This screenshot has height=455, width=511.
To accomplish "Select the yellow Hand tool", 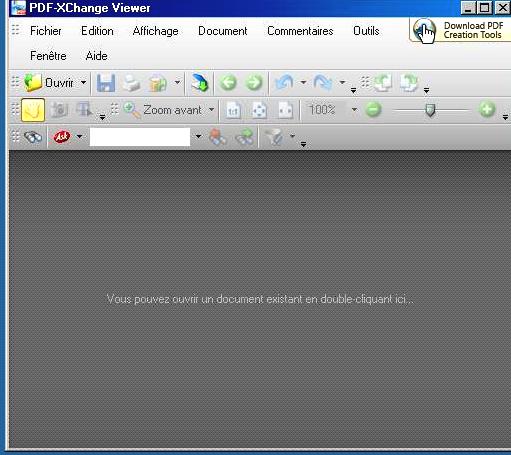I will click(x=33, y=110).
